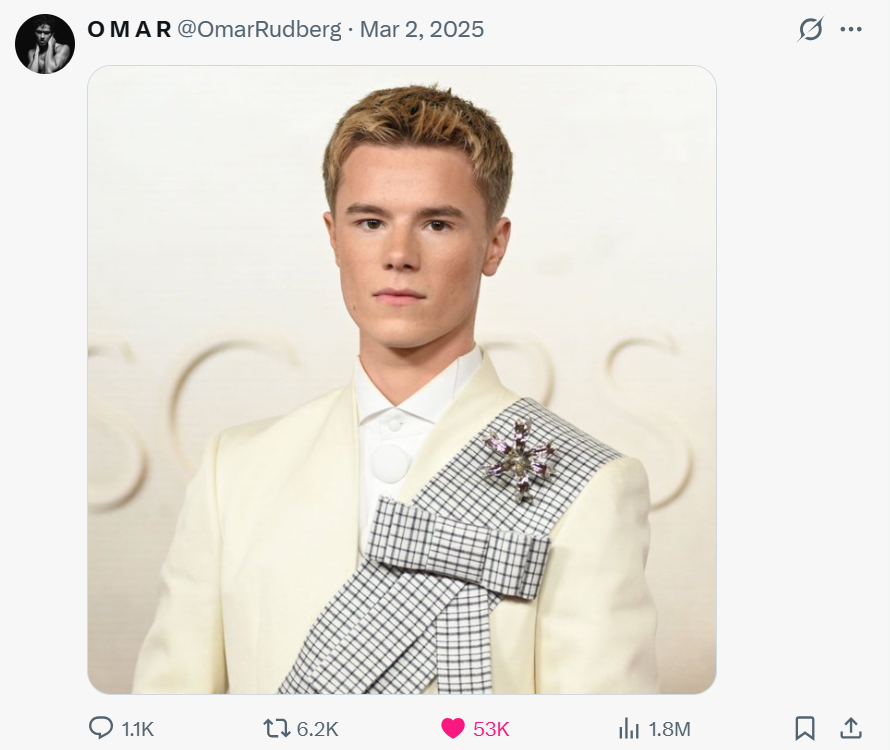890x750 pixels.
Task: Click the 1.8M views count
Action: pyautogui.click(x=670, y=729)
